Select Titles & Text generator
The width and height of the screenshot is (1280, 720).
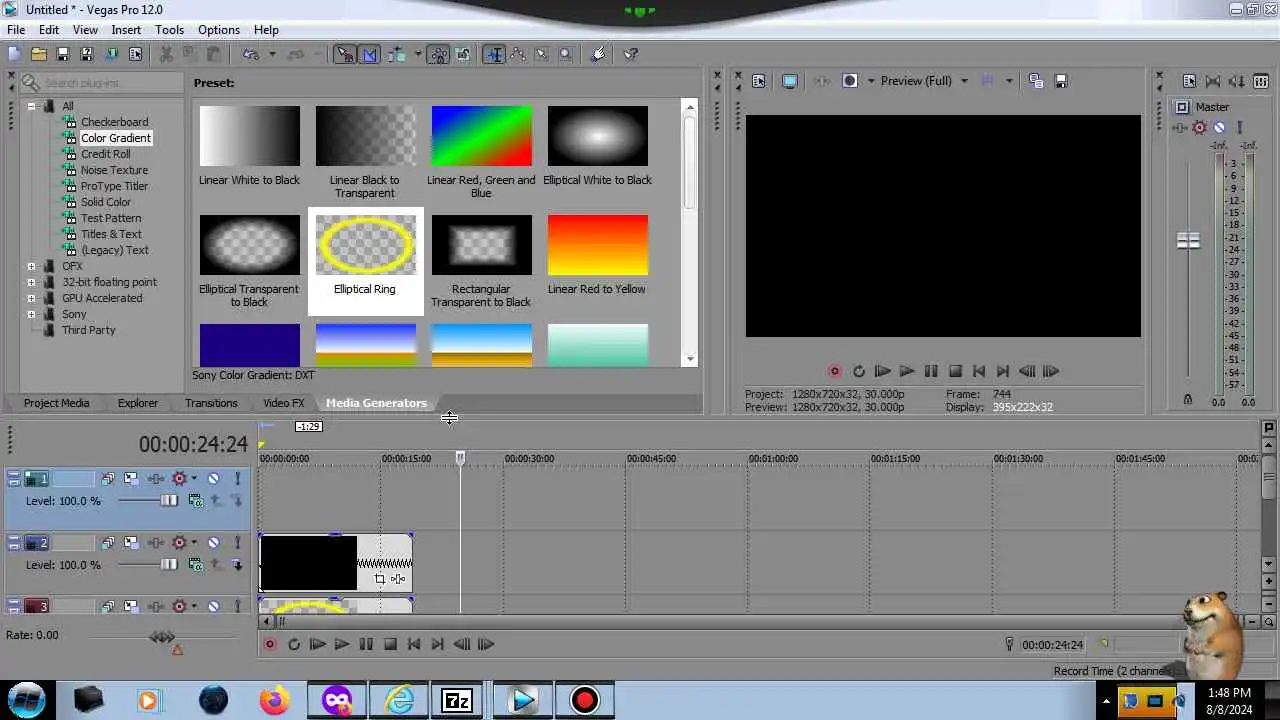pos(111,234)
